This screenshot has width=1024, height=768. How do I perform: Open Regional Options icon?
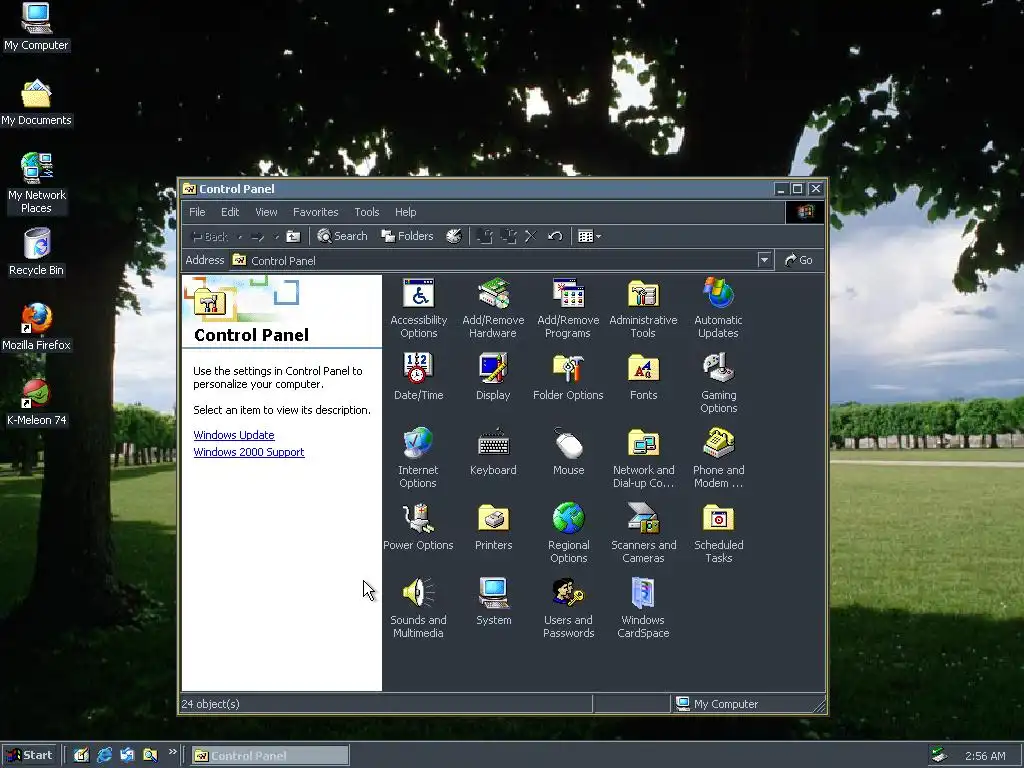click(x=568, y=534)
